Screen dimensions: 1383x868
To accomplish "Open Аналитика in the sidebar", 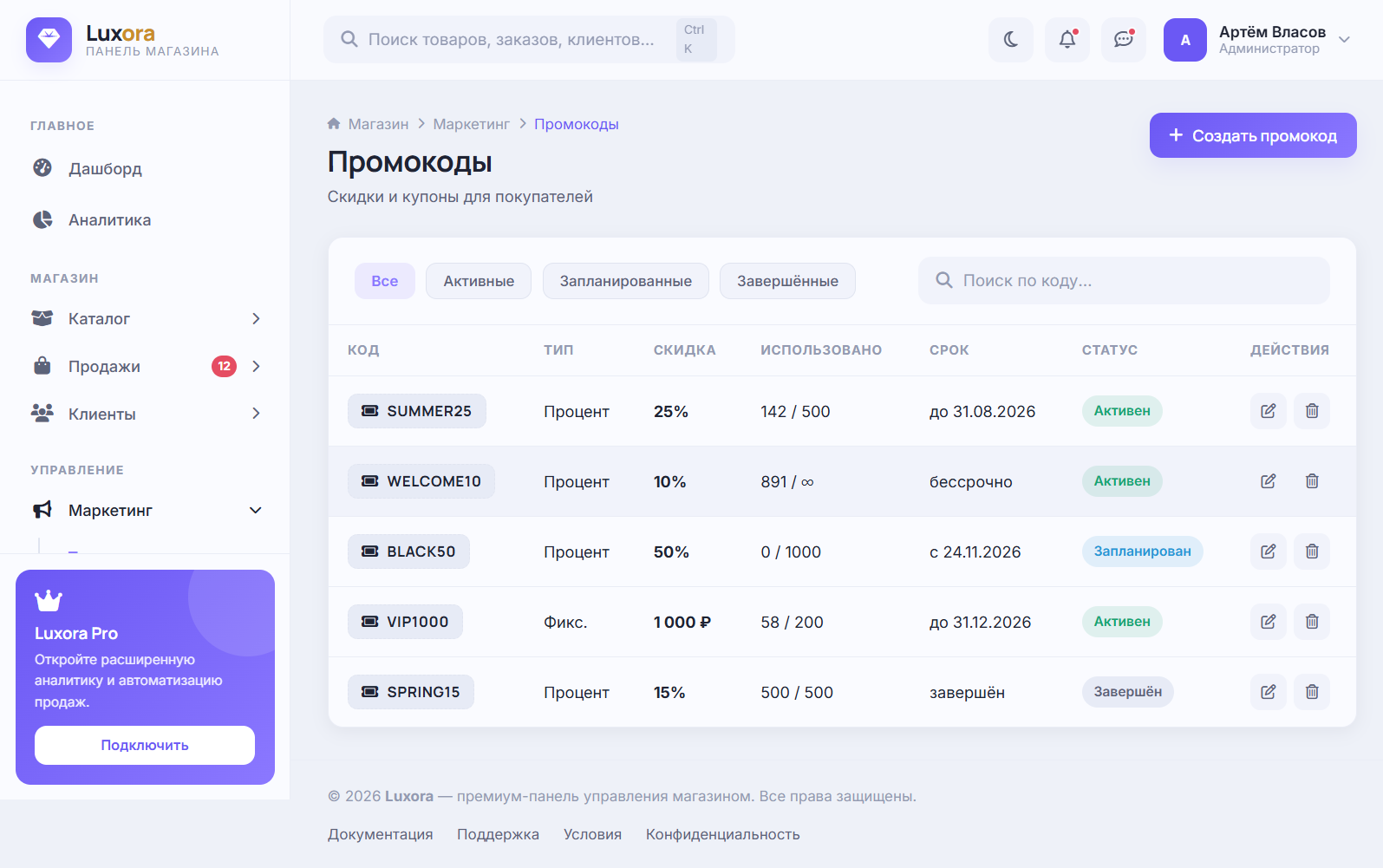I will click(x=145, y=220).
